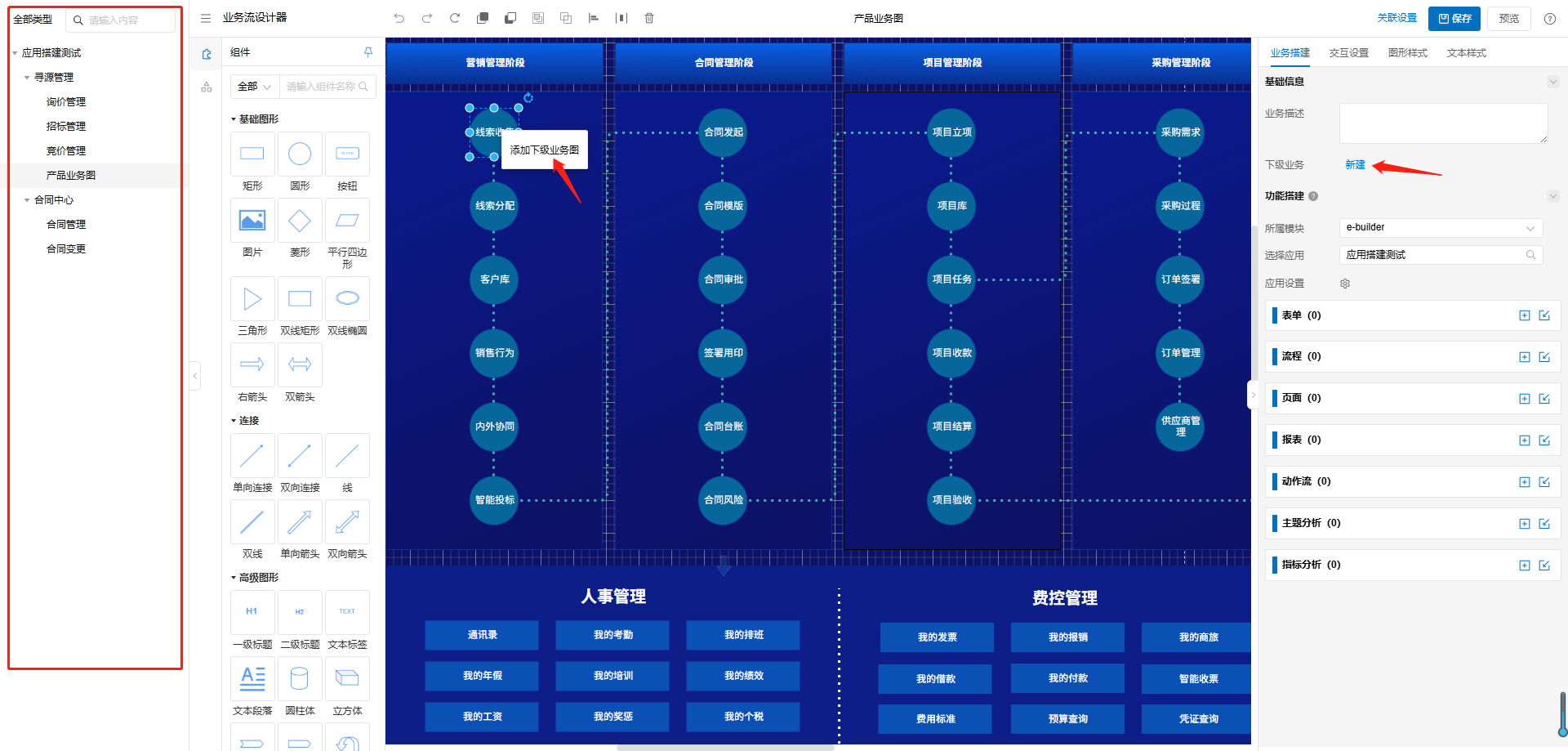Collapse the left panel with side arrow handle
Screen dimensions: 1568x751
tap(195, 376)
